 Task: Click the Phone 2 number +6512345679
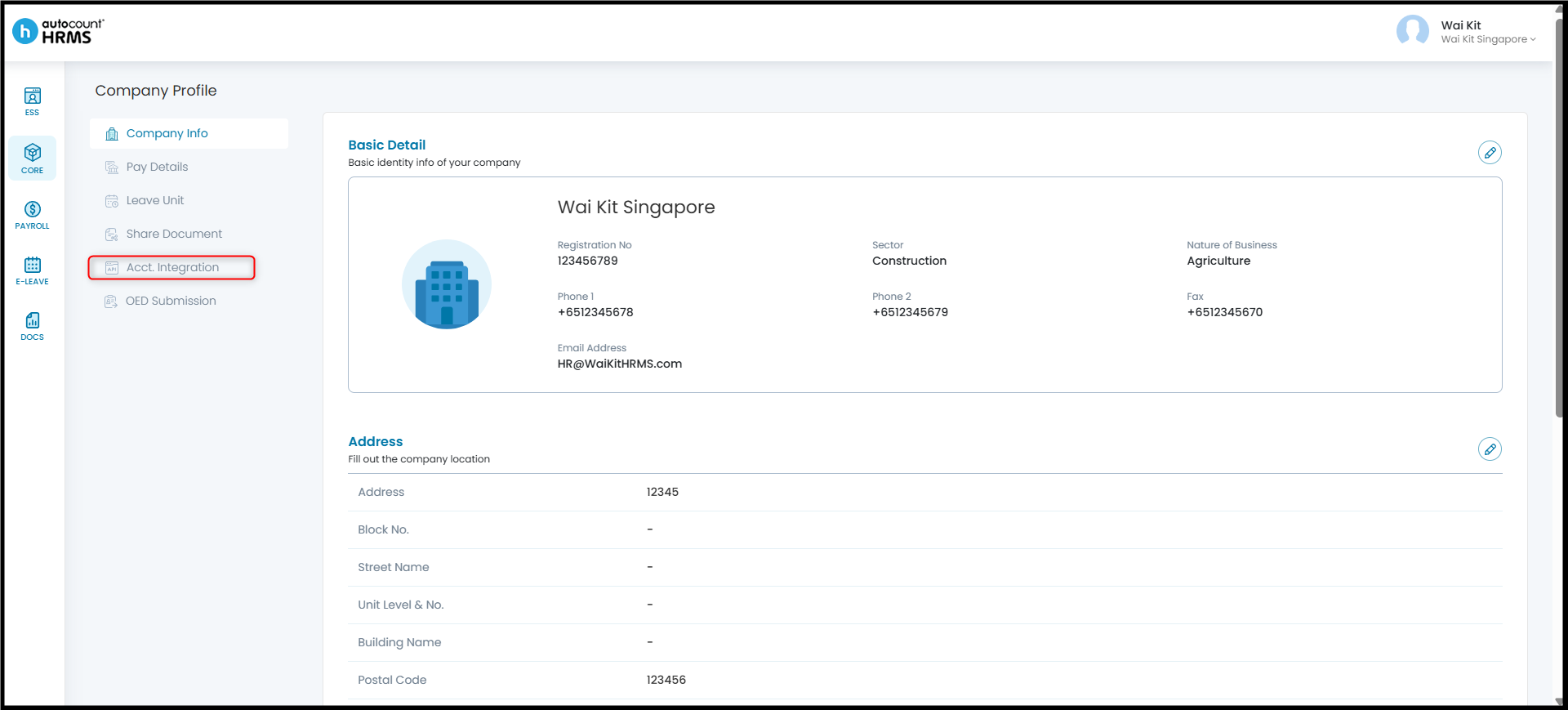[x=910, y=312]
